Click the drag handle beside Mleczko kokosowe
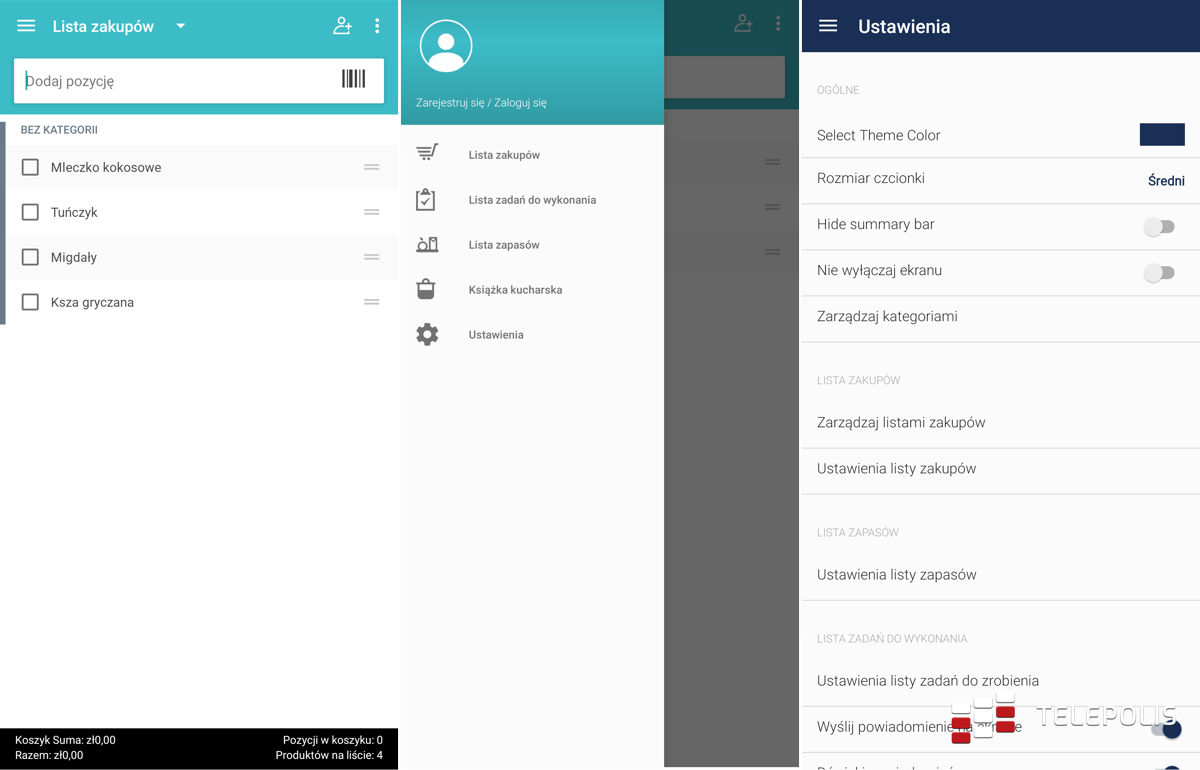 coord(371,167)
